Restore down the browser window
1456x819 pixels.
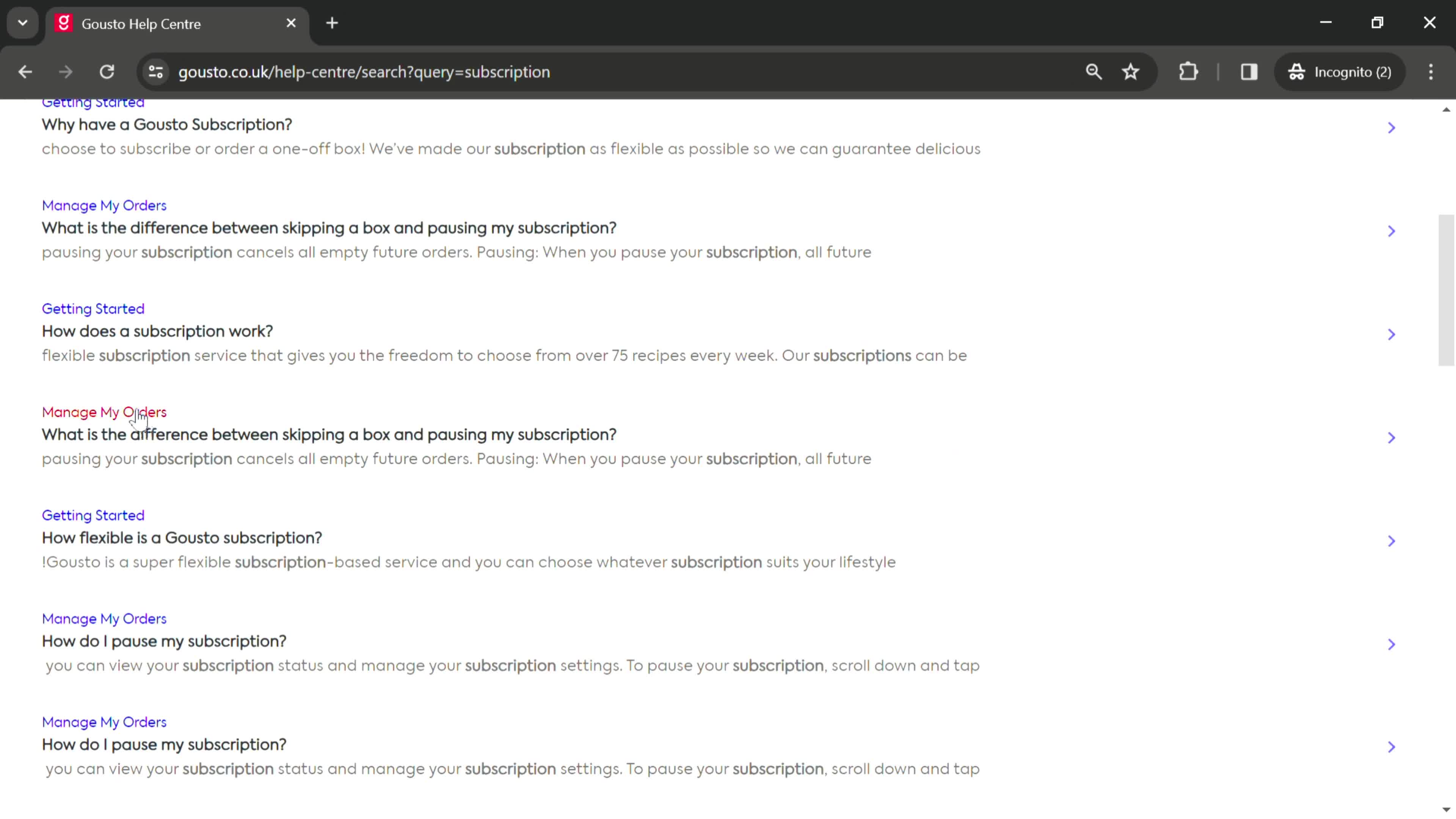click(1378, 23)
